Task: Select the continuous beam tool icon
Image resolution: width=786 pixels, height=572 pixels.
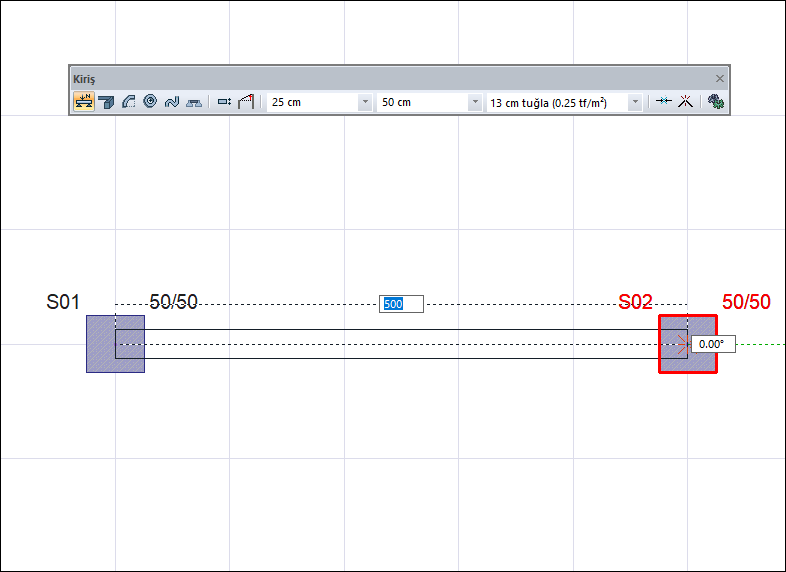Action: pyautogui.click(x=106, y=102)
